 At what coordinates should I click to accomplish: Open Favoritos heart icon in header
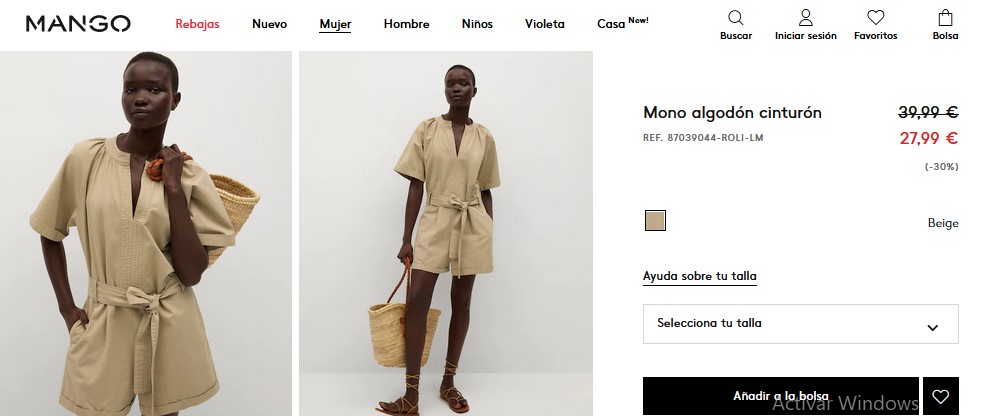coord(875,18)
